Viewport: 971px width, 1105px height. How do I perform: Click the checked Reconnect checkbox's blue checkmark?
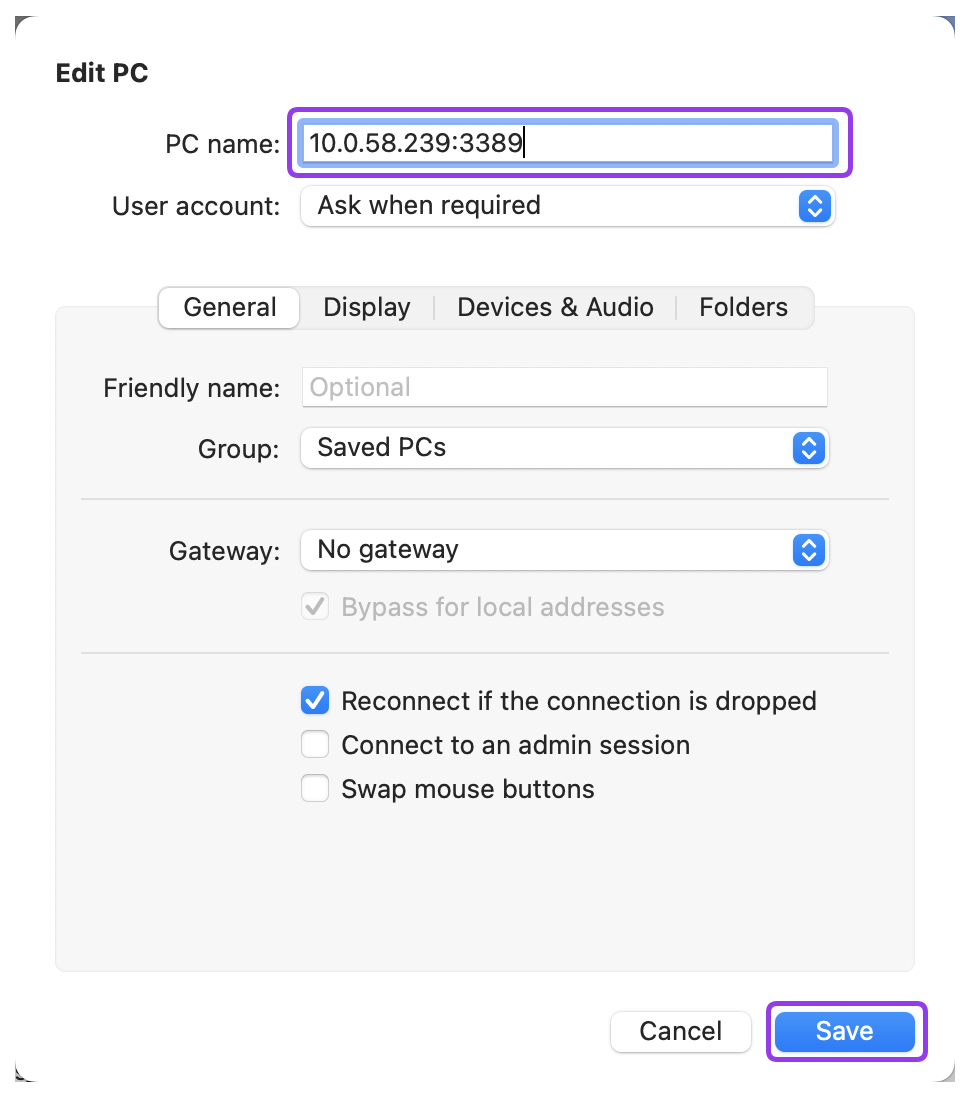click(315, 700)
